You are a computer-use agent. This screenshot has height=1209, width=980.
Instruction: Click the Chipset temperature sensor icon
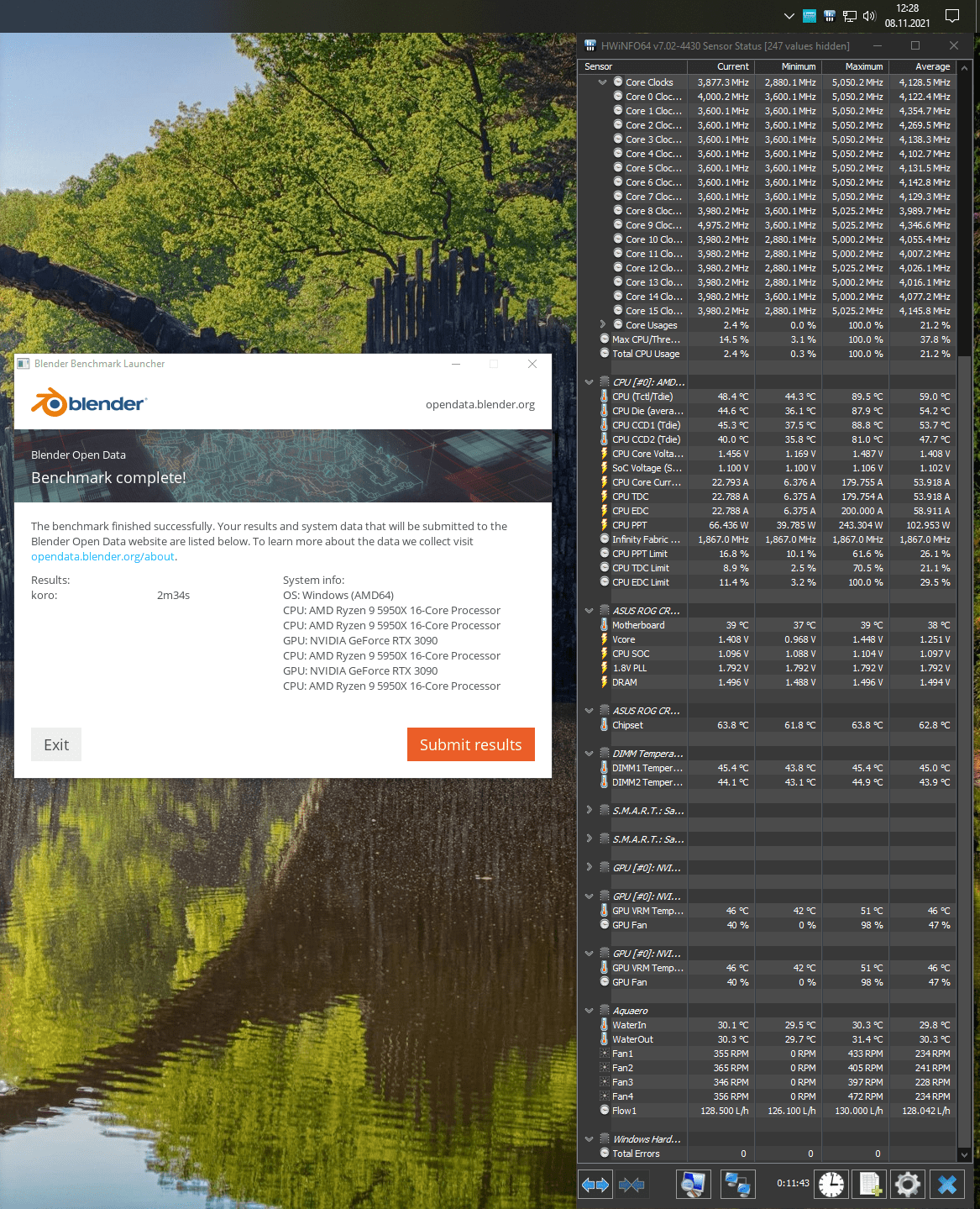pos(605,725)
